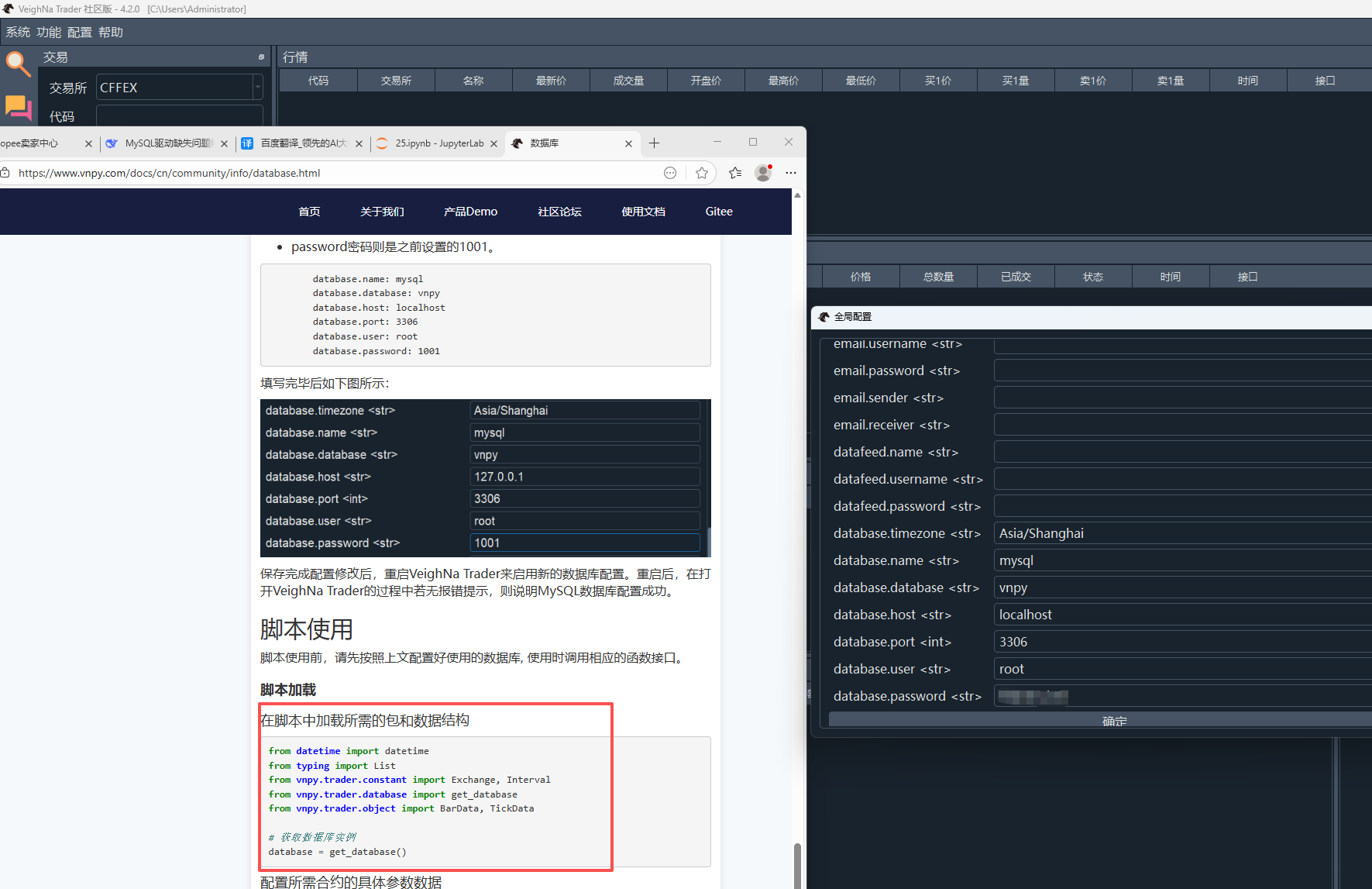This screenshot has height=889, width=1372.
Task: Click the feedback smiley icon in address bar
Action: [x=670, y=173]
